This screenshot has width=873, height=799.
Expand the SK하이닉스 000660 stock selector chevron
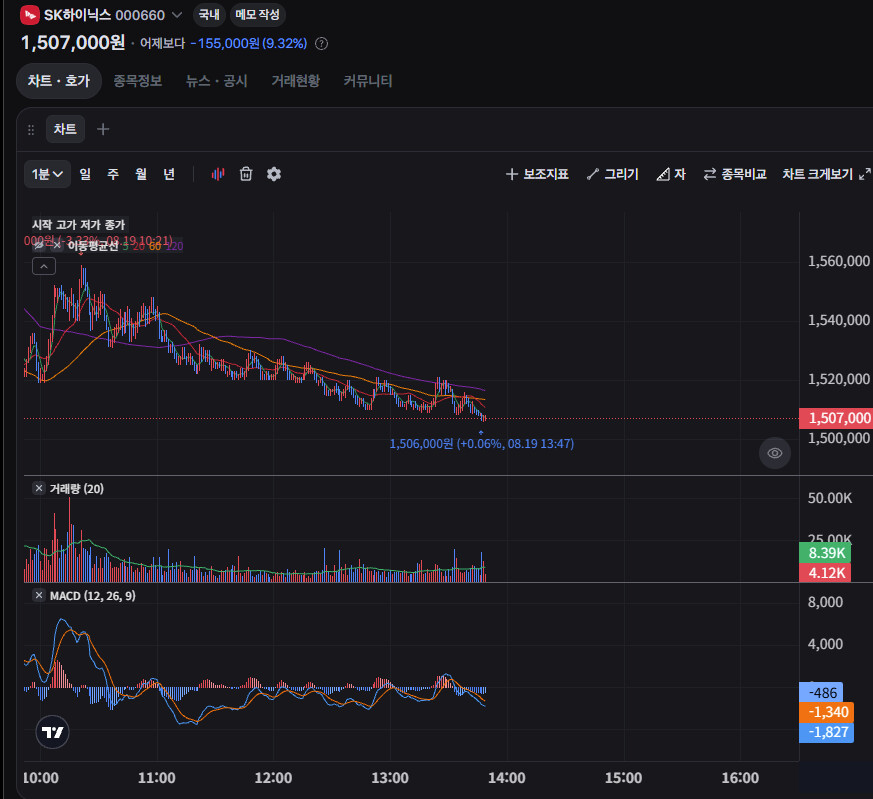point(176,15)
